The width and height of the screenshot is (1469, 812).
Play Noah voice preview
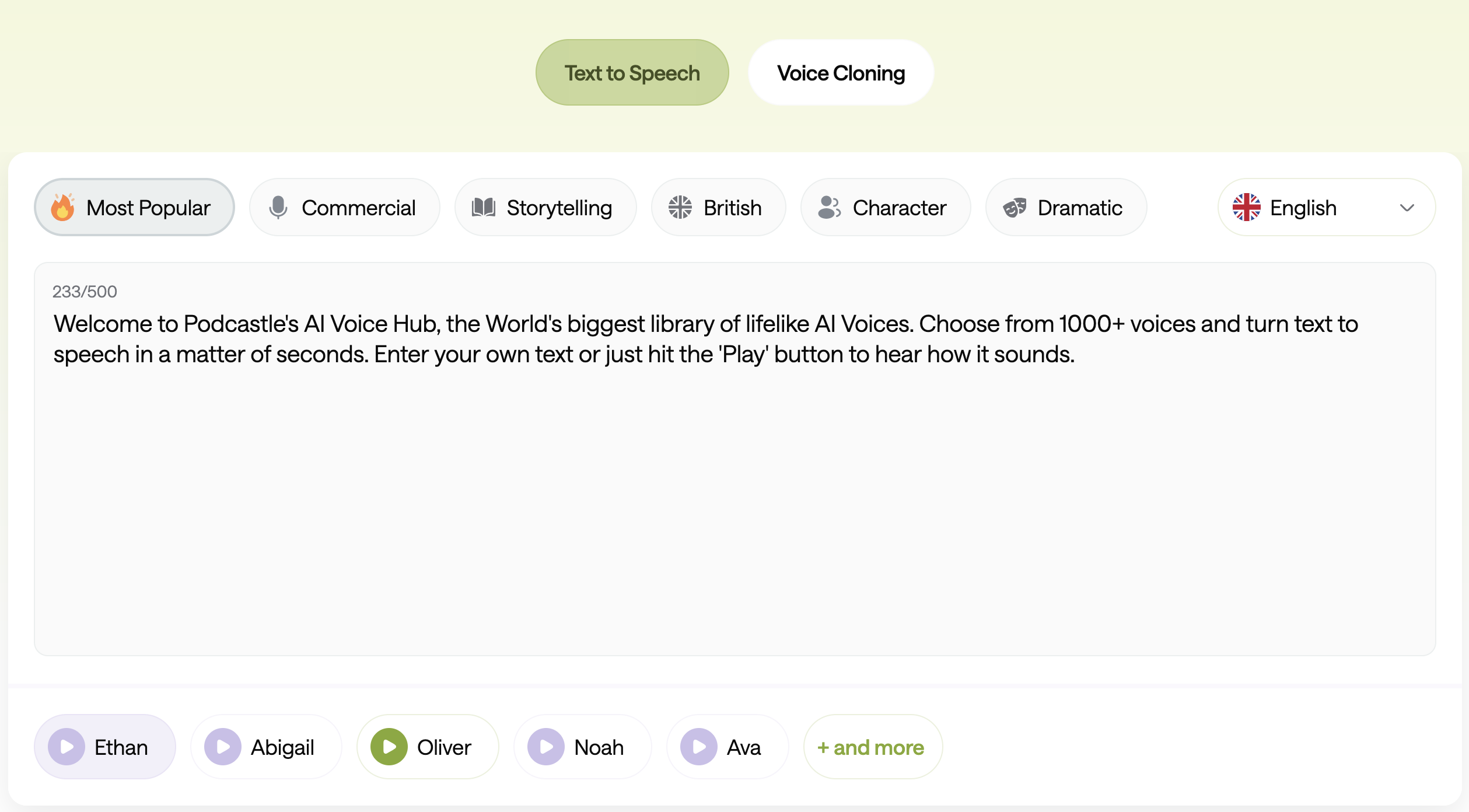(x=546, y=747)
